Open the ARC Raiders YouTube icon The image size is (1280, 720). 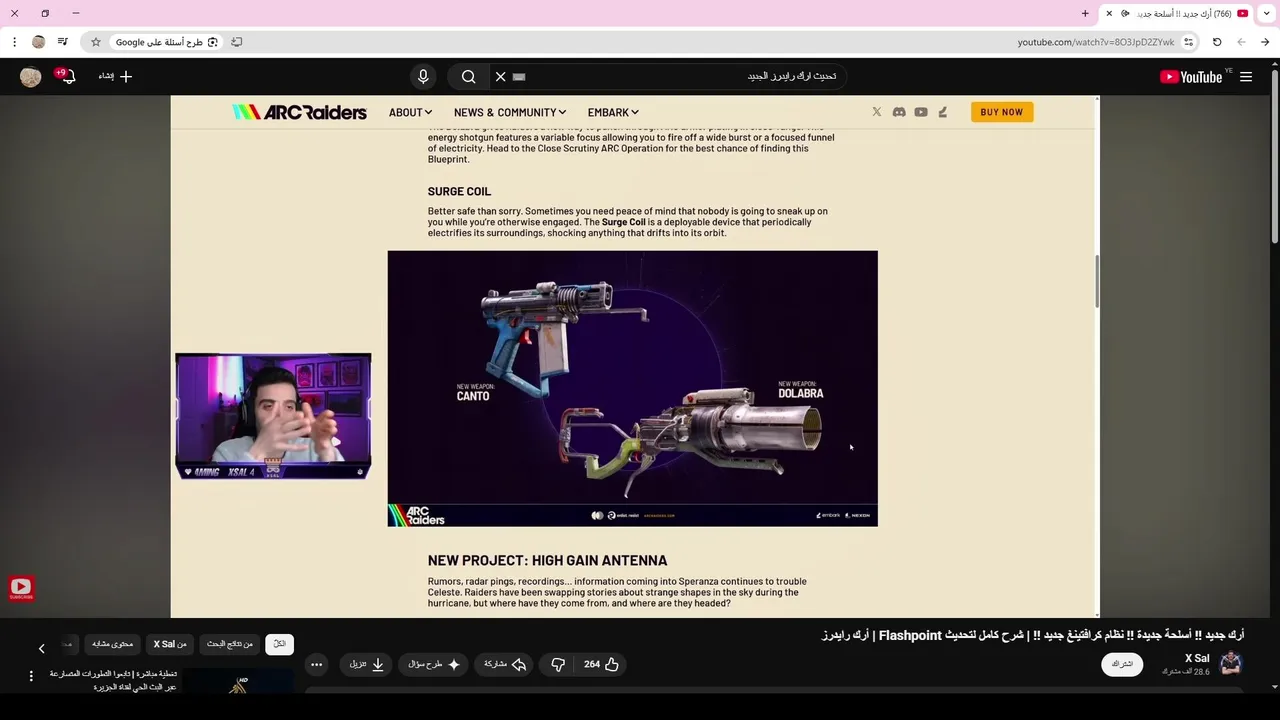coord(921,112)
